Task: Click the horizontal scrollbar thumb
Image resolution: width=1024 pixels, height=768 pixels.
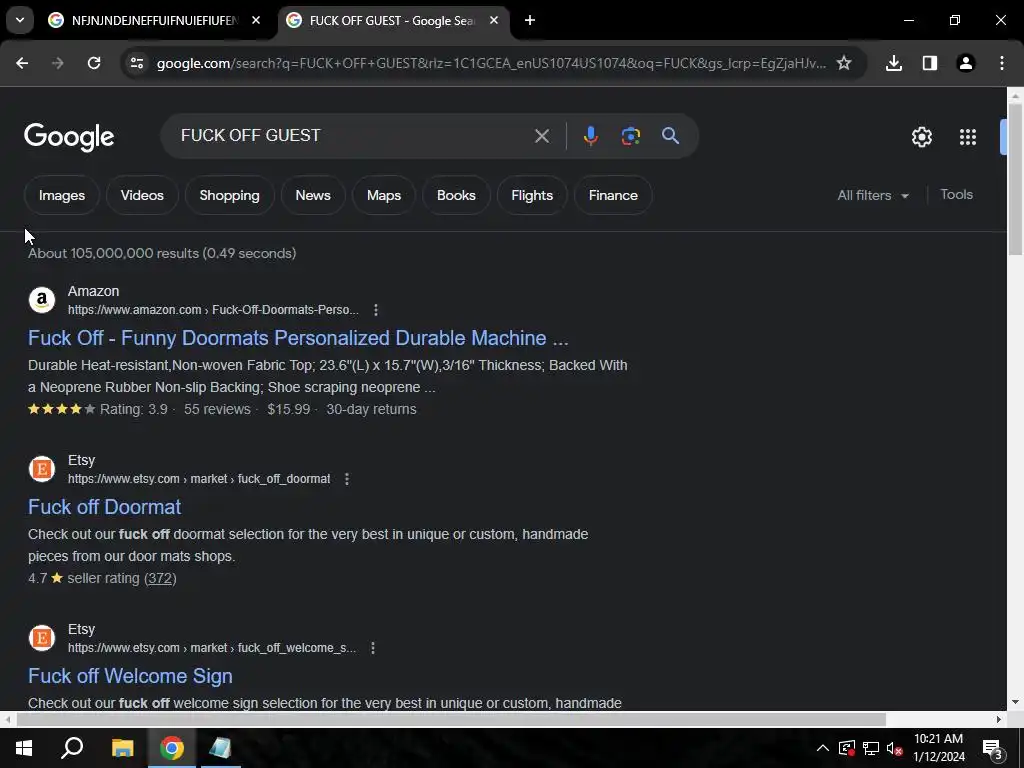Action: [x=451, y=720]
